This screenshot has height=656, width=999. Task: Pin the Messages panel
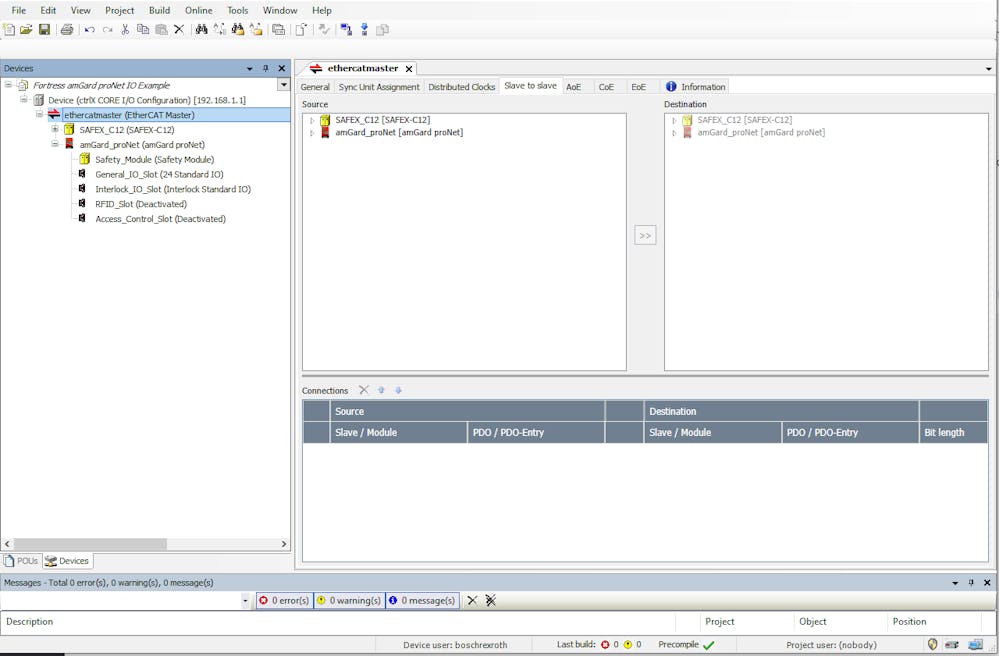971,583
